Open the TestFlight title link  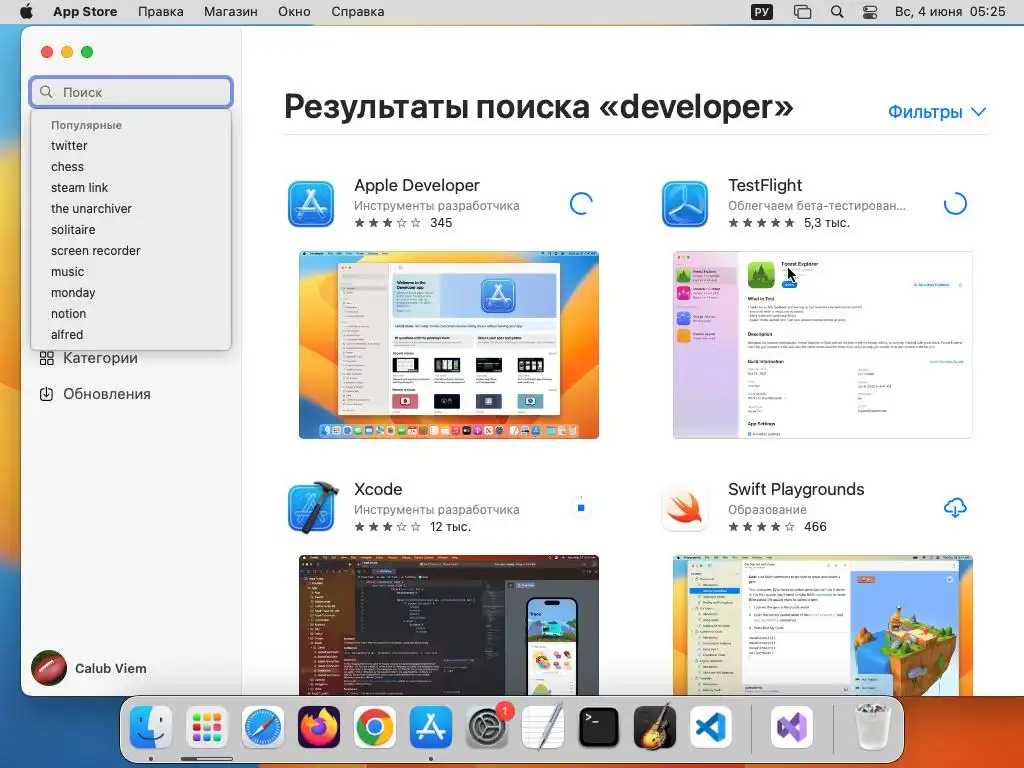pyautogui.click(x=765, y=185)
